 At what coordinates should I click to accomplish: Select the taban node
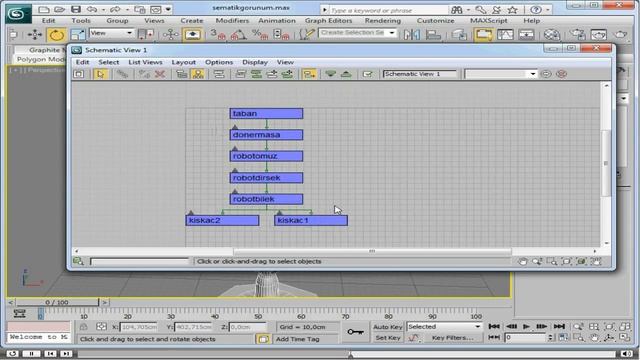click(x=266, y=113)
